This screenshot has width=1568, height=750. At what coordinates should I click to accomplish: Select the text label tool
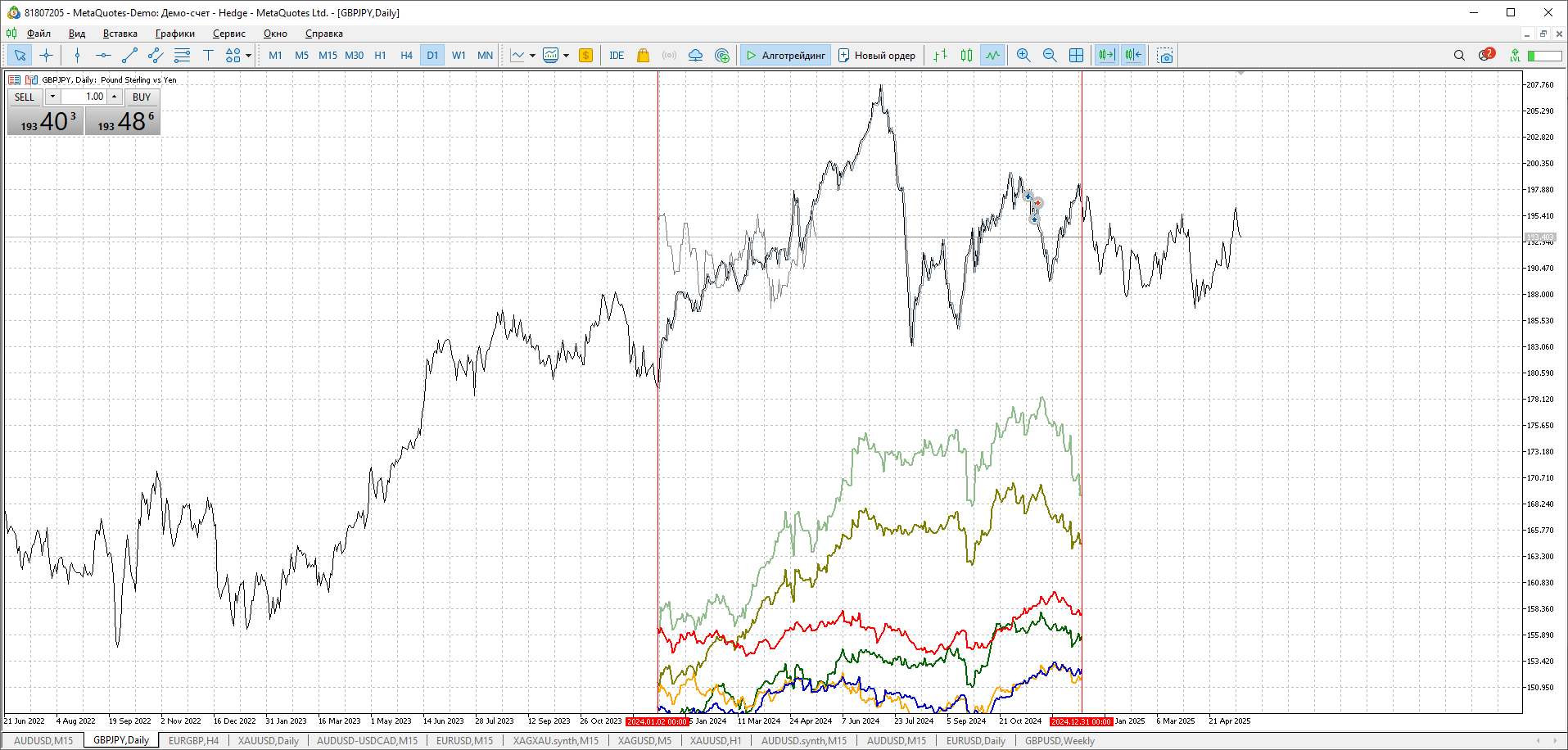coord(208,56)
